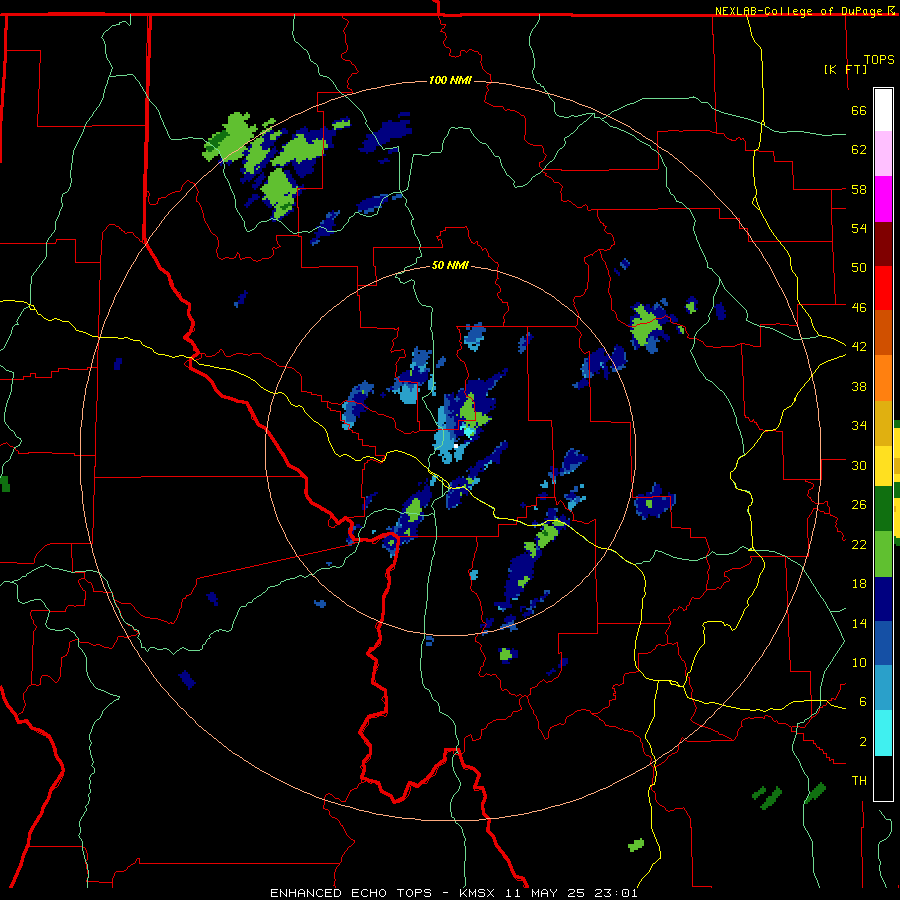Click the white swatch at legend top
The image size is (900, 900).
point(883,110)
